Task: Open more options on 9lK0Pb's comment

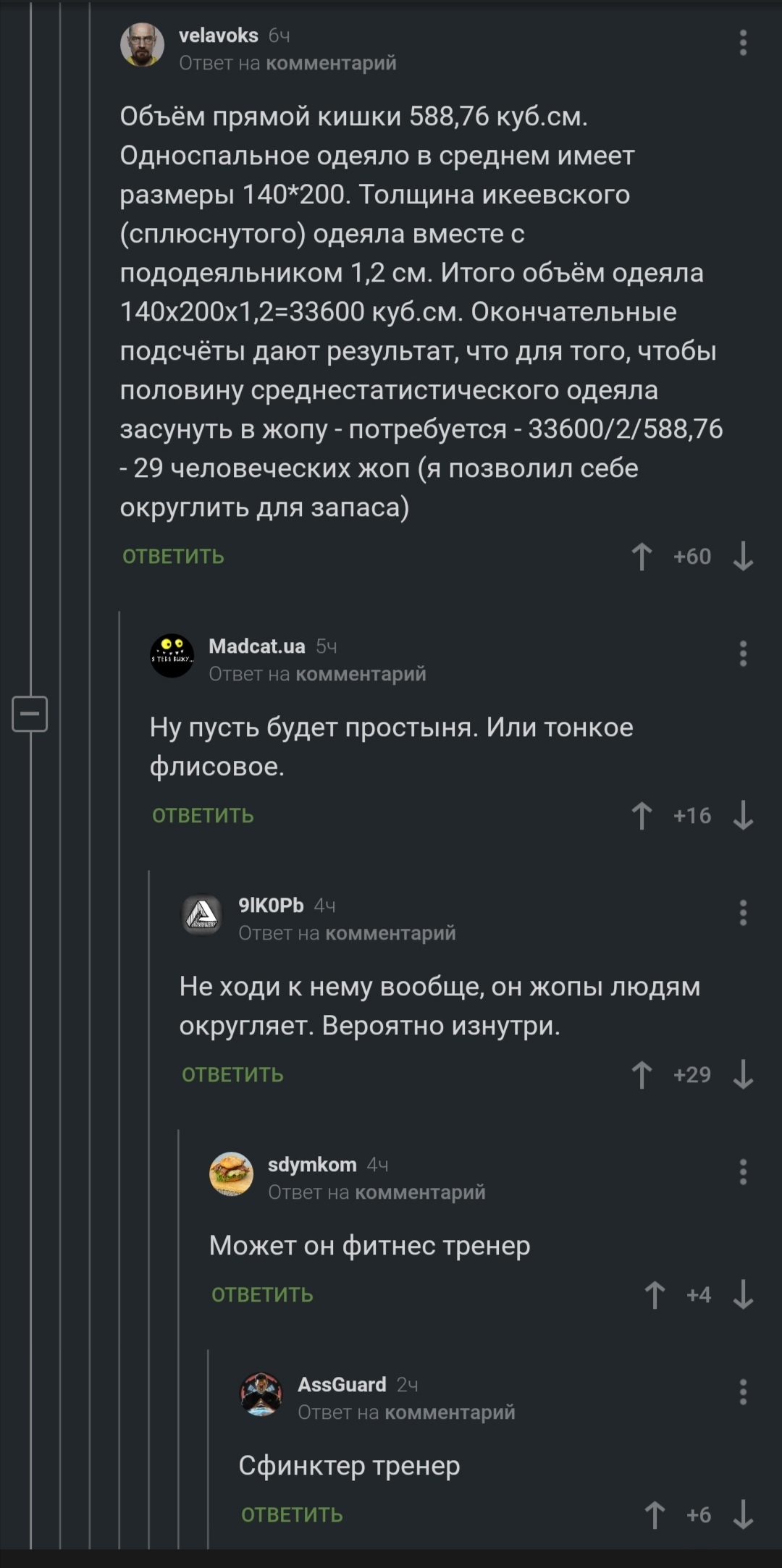Action: (743, 913)
